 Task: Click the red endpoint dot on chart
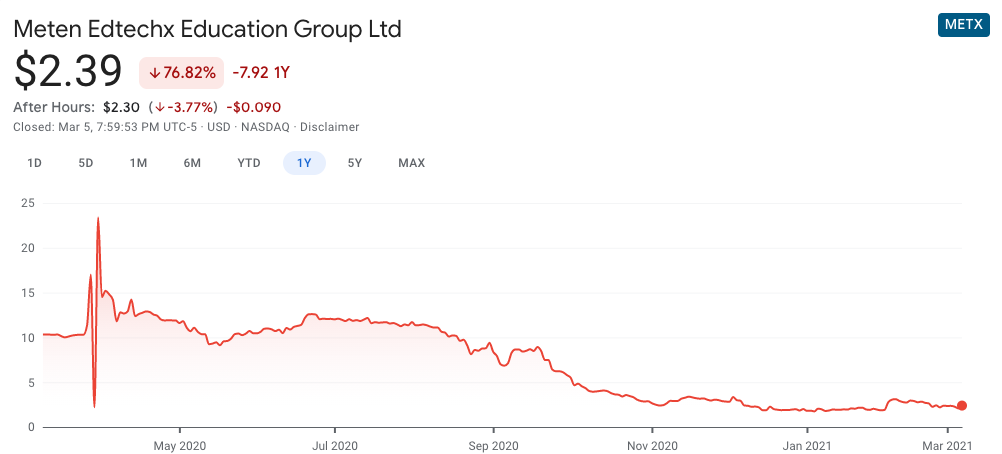[962, 405]
